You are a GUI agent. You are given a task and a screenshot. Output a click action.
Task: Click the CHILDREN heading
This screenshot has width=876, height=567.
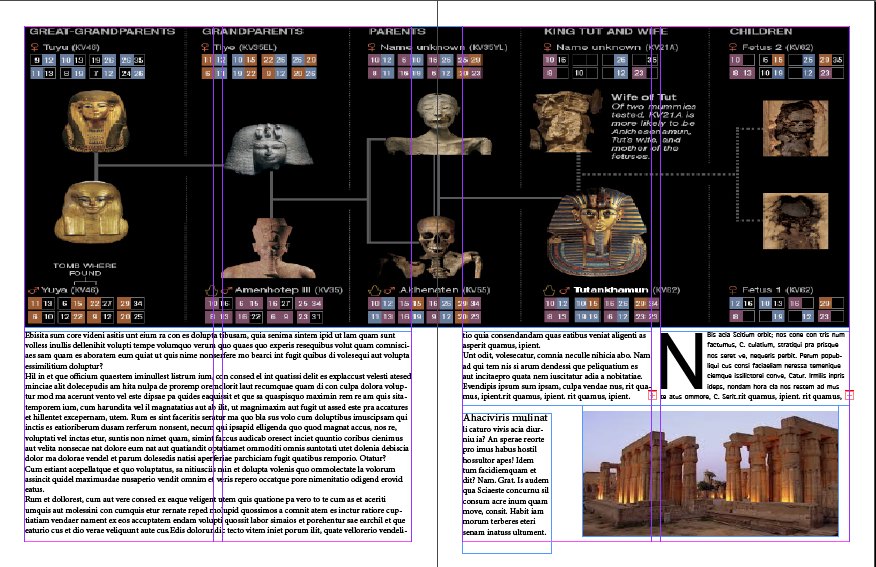[761, 31]
